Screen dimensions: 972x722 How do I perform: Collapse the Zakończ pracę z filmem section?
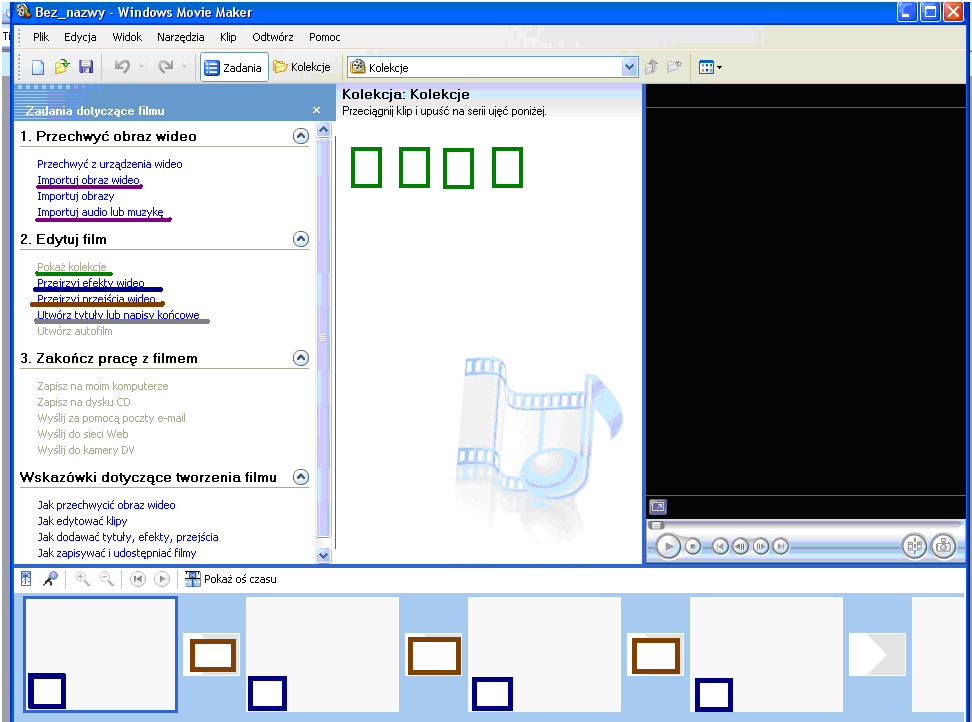click(x=301, y=358)
